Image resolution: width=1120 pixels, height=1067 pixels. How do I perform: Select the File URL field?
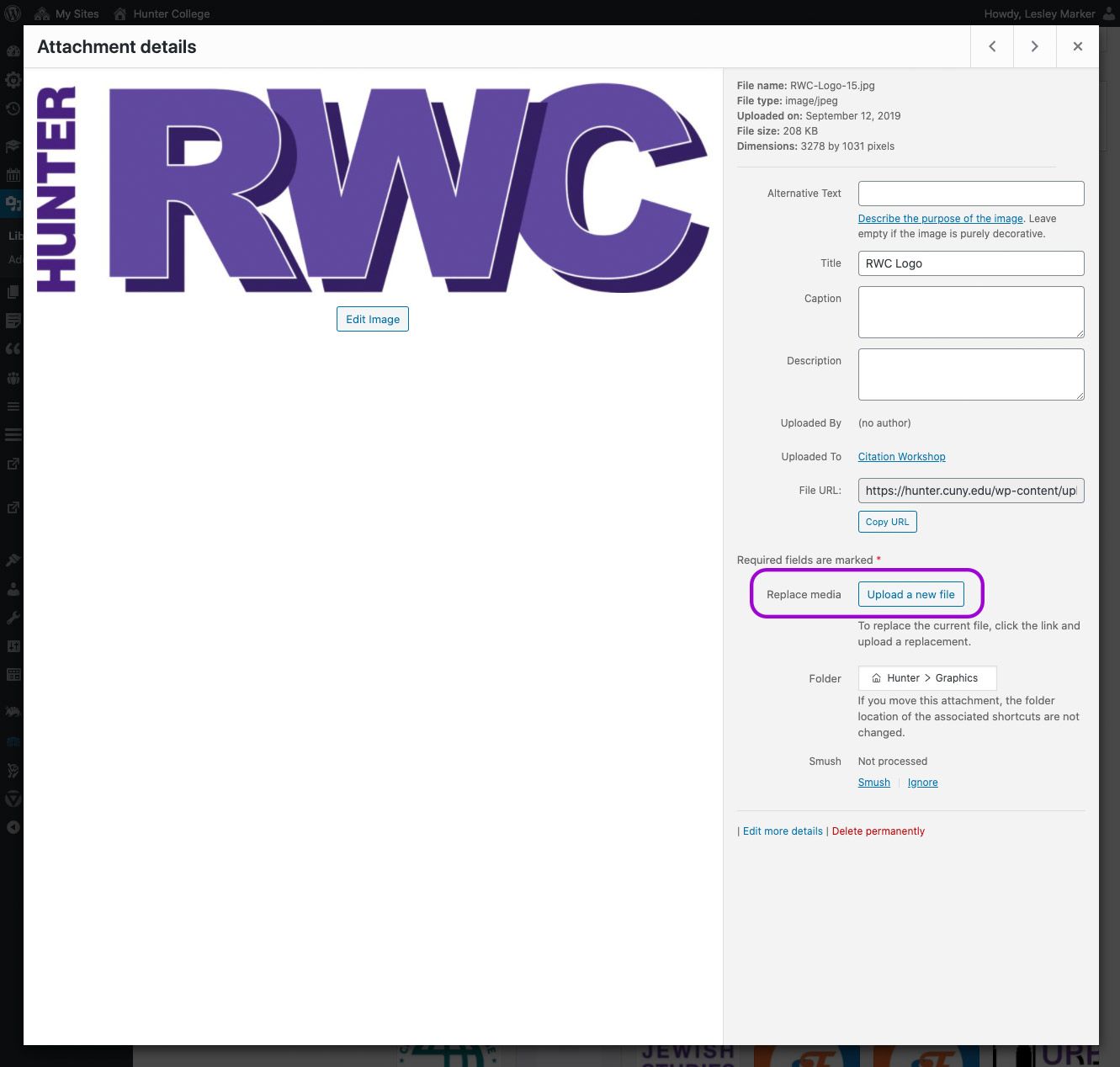971,491
